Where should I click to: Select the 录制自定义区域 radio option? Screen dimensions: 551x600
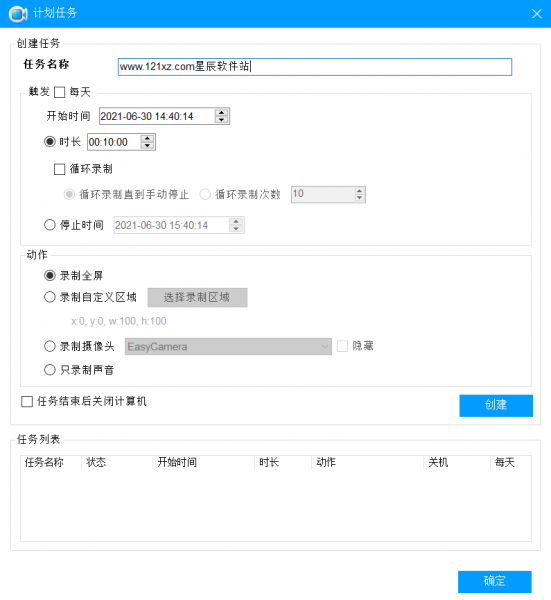[x=50, y=297]
